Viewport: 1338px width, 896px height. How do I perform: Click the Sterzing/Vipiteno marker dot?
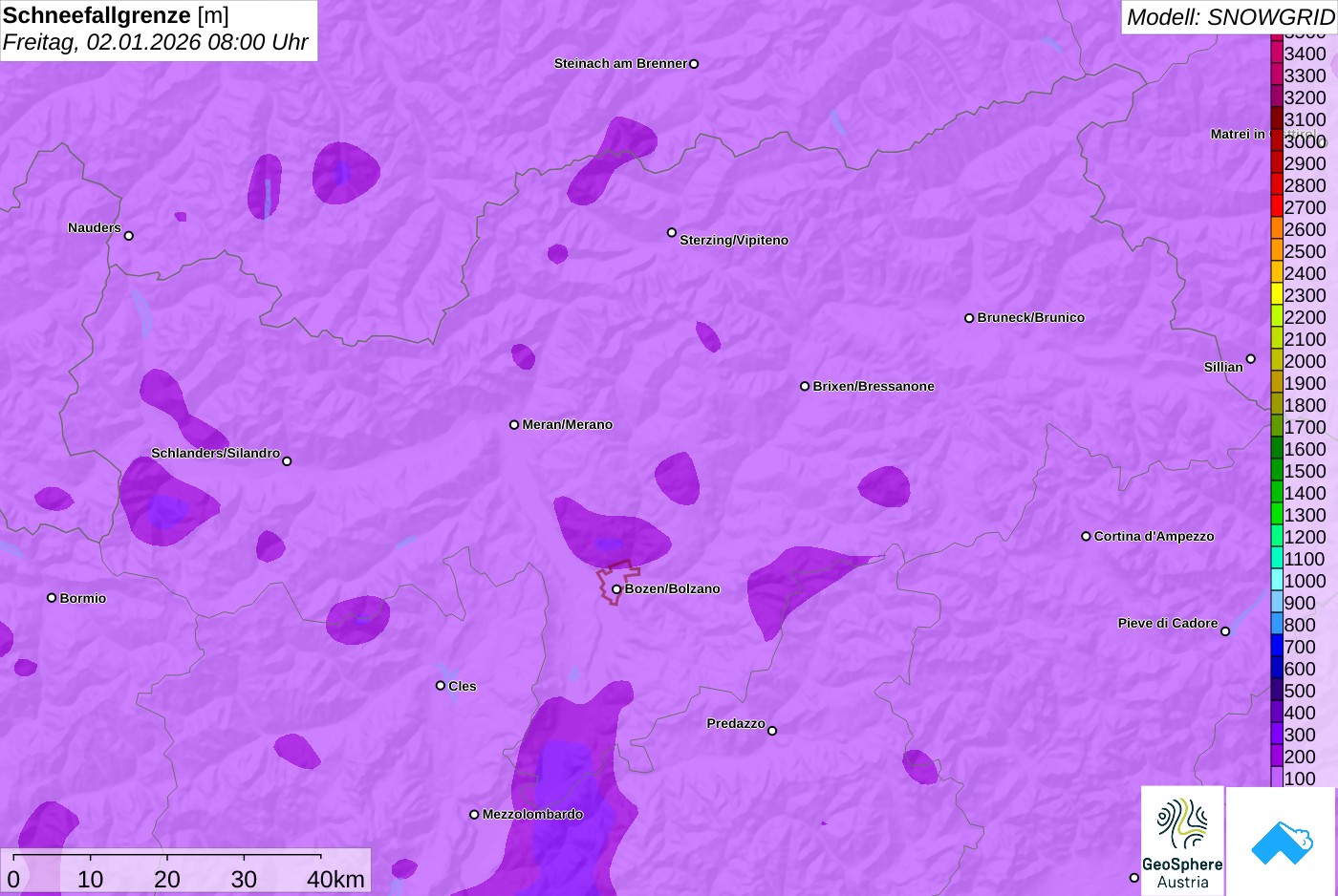(x=672, y=232)
